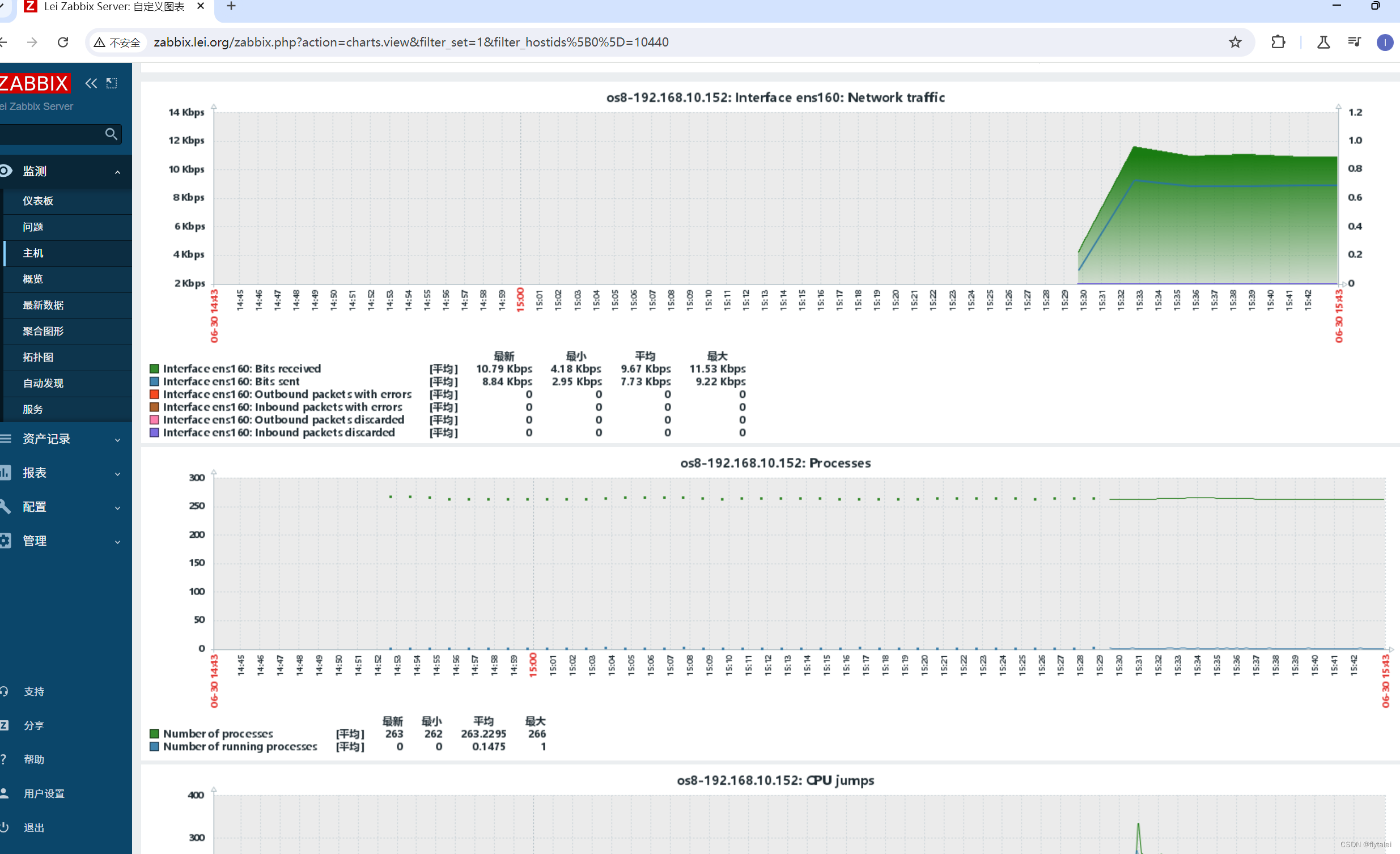Click the gear icon beside 管理
This screenshot has height=854, width=1400.
click(x=5, y=541)
